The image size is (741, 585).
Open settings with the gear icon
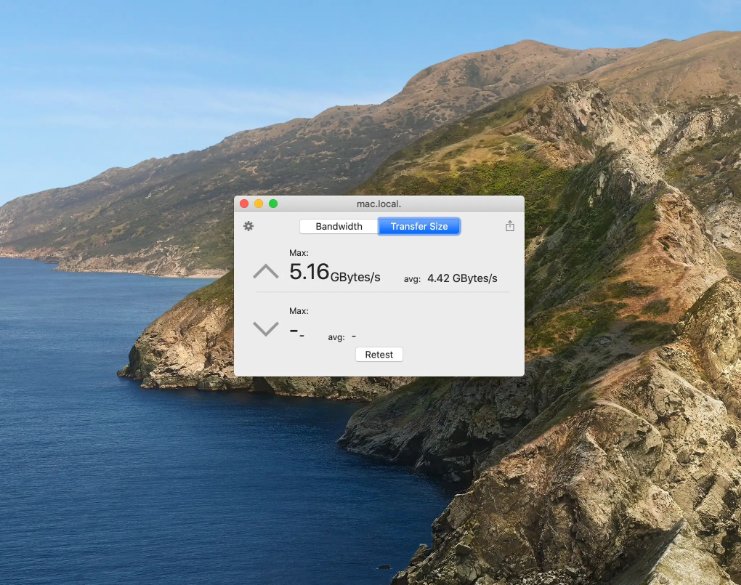click(x=249, y=226)
